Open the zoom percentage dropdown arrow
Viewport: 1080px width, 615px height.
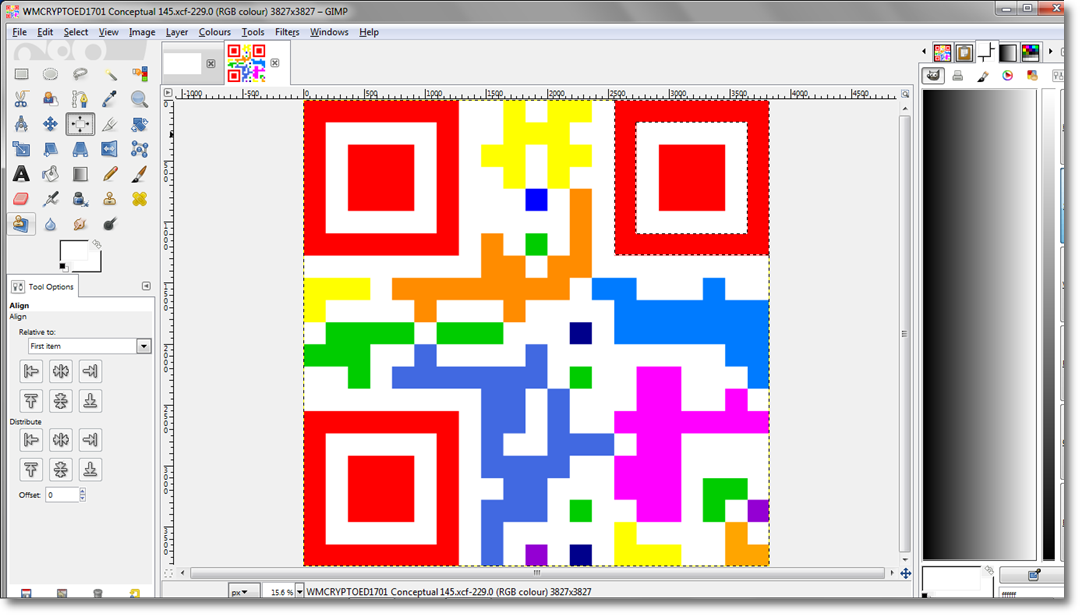coord(300,592)
